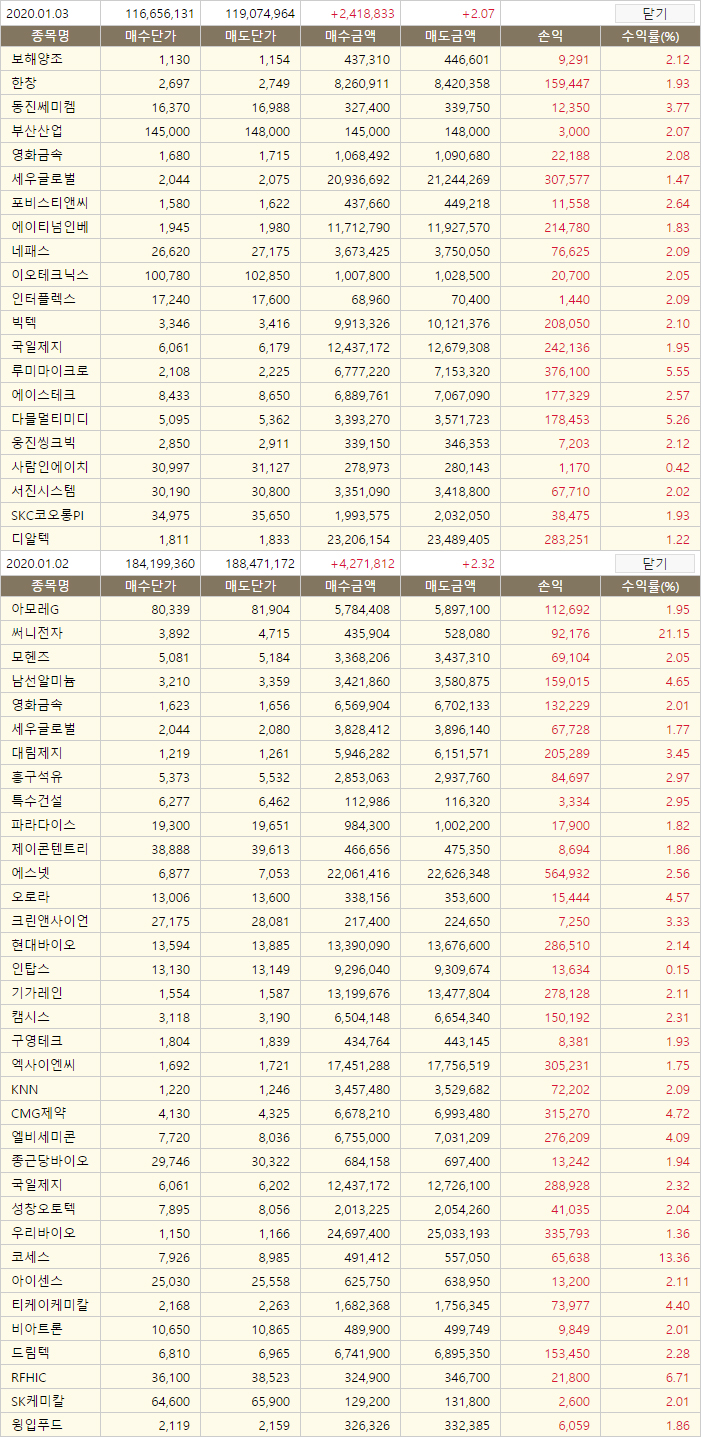Select the 디알텍 stock name
701x1437 pixels.
click(30, 539)
